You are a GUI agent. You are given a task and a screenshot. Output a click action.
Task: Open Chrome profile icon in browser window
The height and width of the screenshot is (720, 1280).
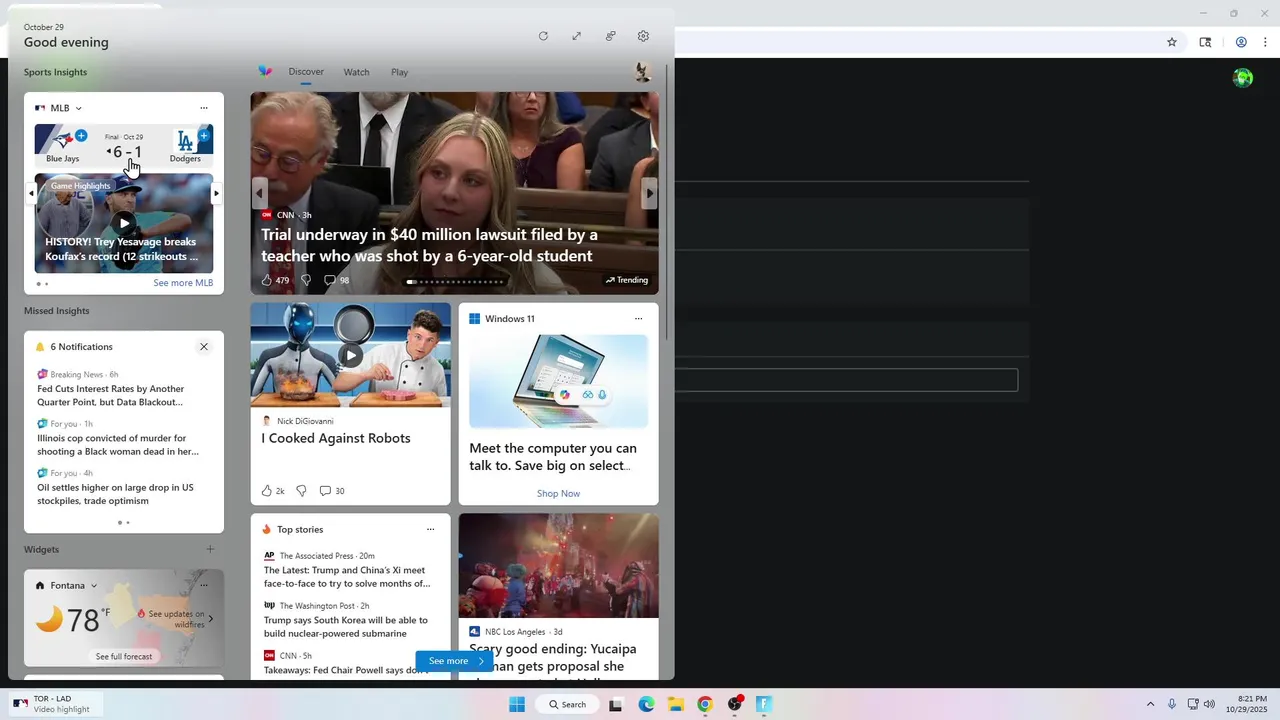point(1241,42)
